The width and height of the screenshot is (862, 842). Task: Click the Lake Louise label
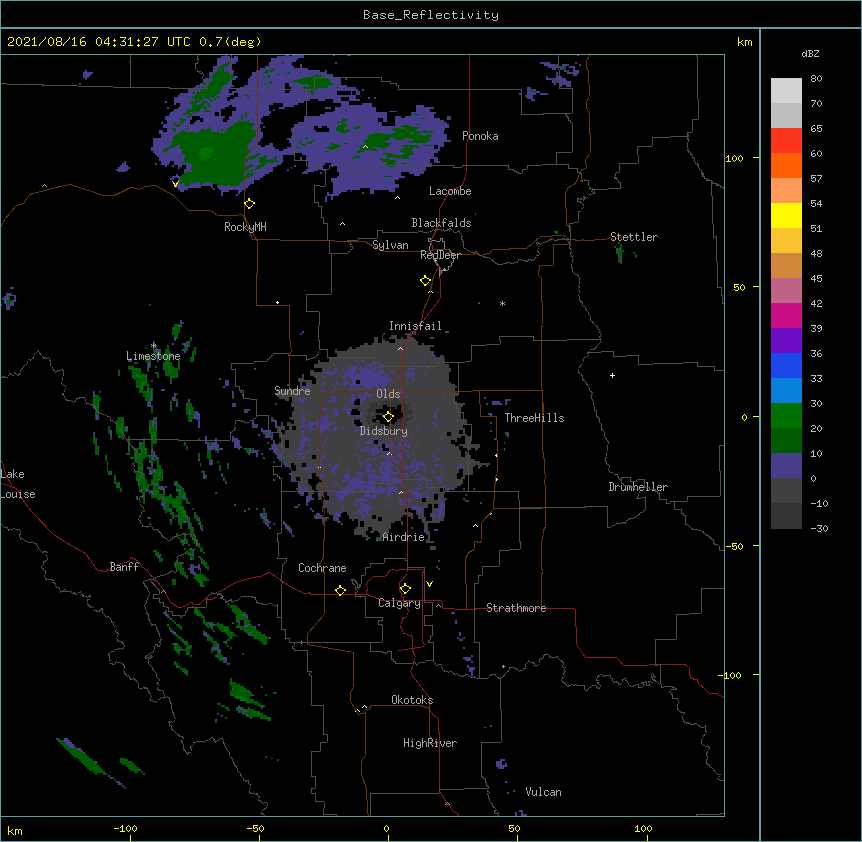(x=18, y=484)
